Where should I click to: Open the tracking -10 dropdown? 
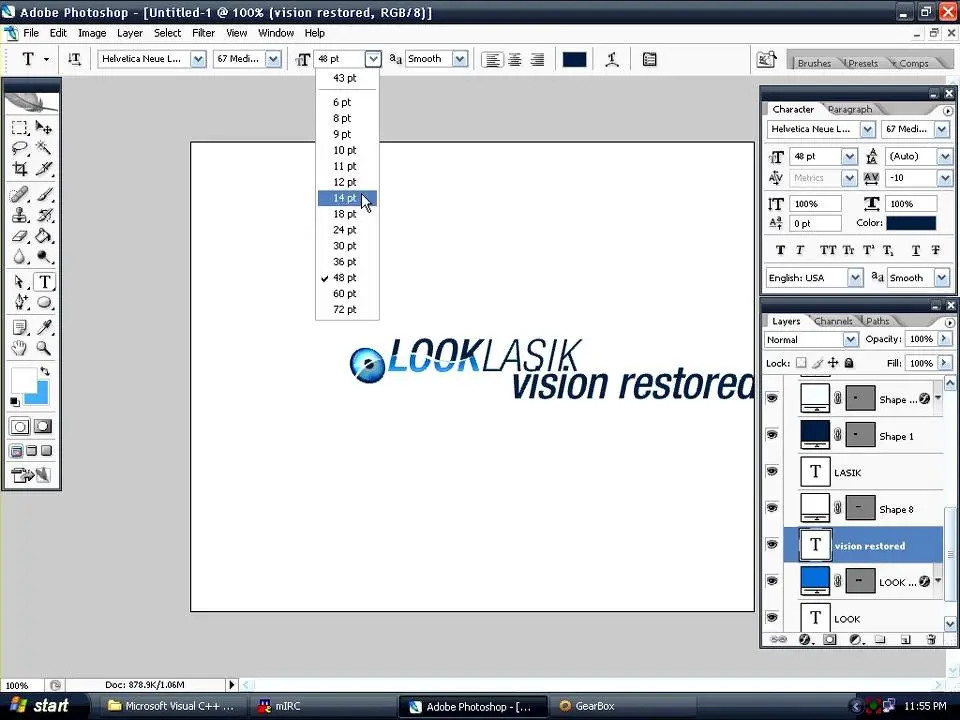pyautogui.click(x=945, y=178)
